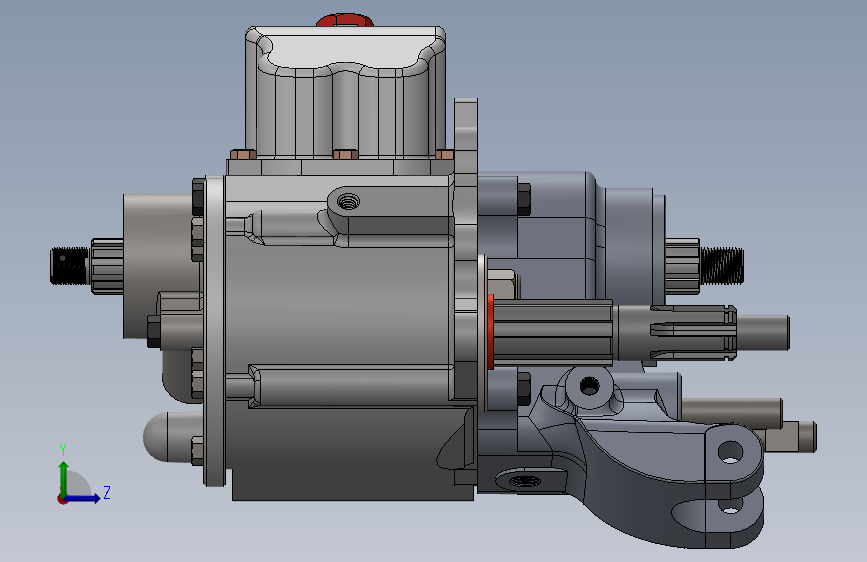
Task: Select the black threaded shaft end on the right
Action: click(722, 266)
